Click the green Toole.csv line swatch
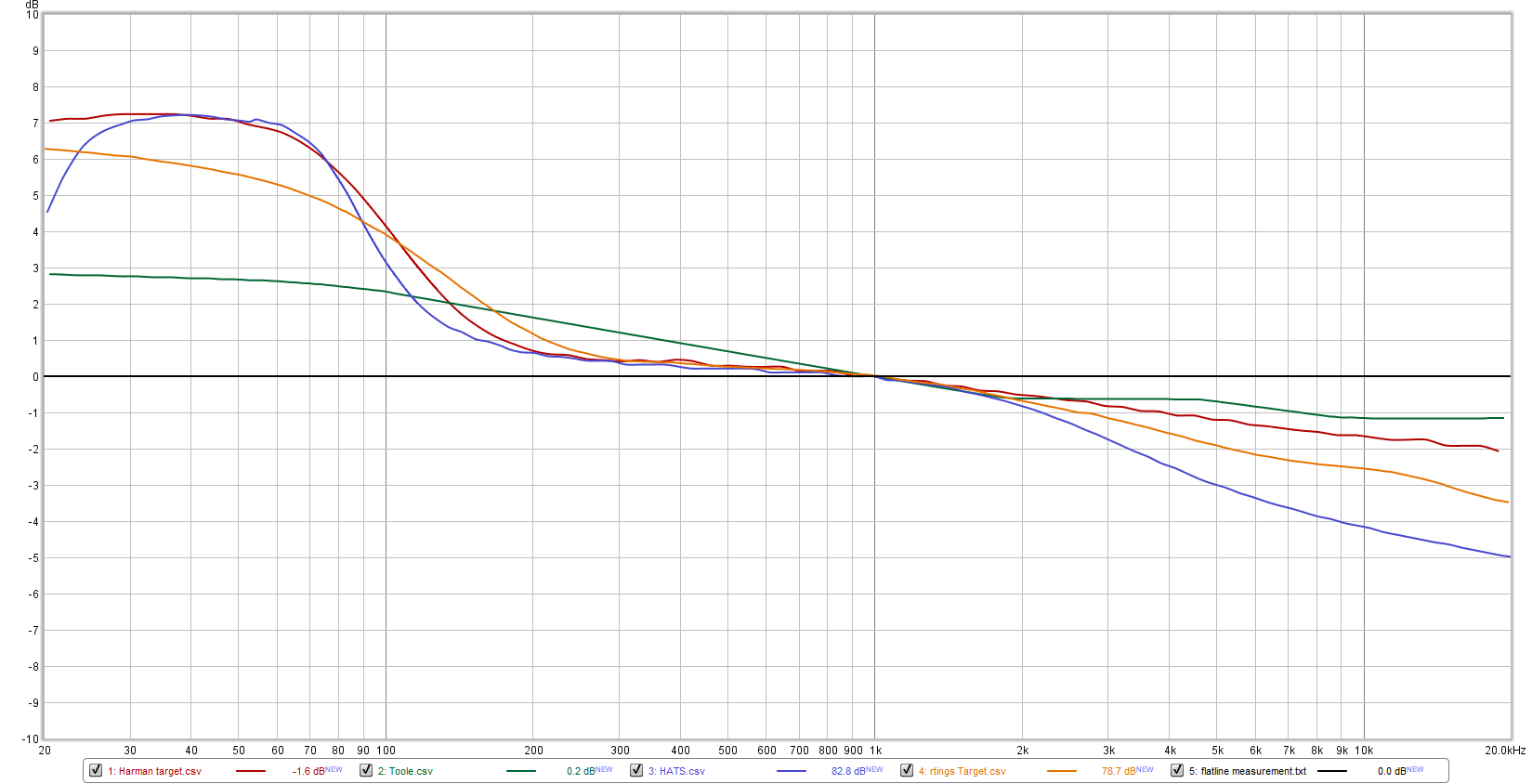 click(521, 771)
